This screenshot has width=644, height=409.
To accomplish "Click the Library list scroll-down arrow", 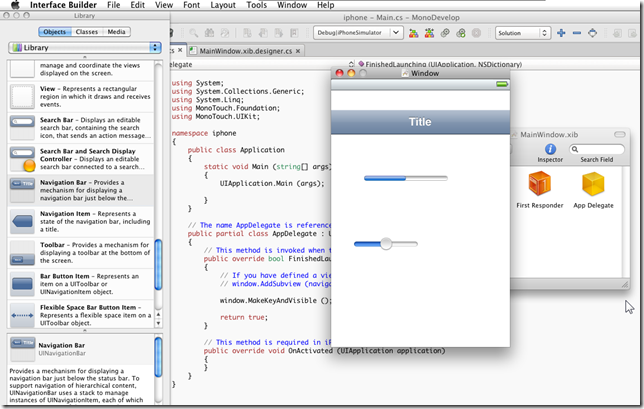I will point(159,323).
